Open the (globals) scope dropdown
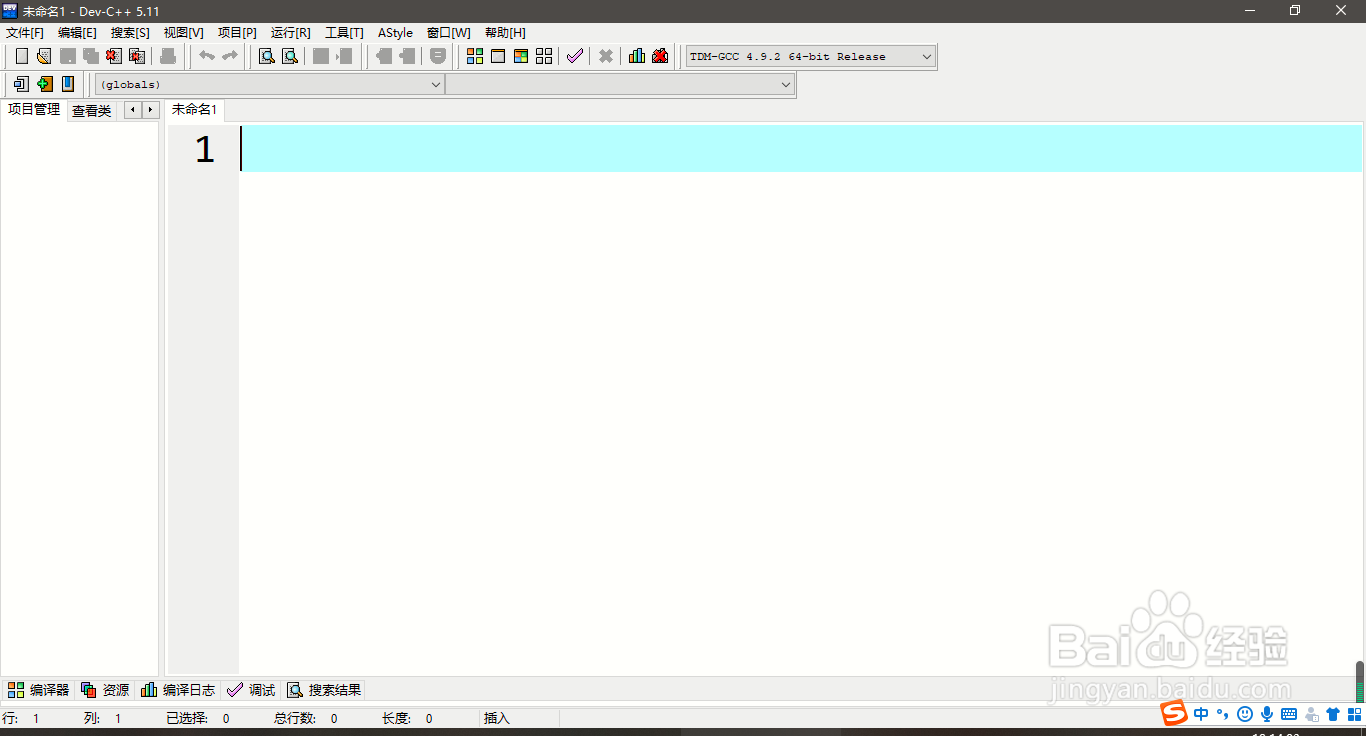 tap(270, 85)
